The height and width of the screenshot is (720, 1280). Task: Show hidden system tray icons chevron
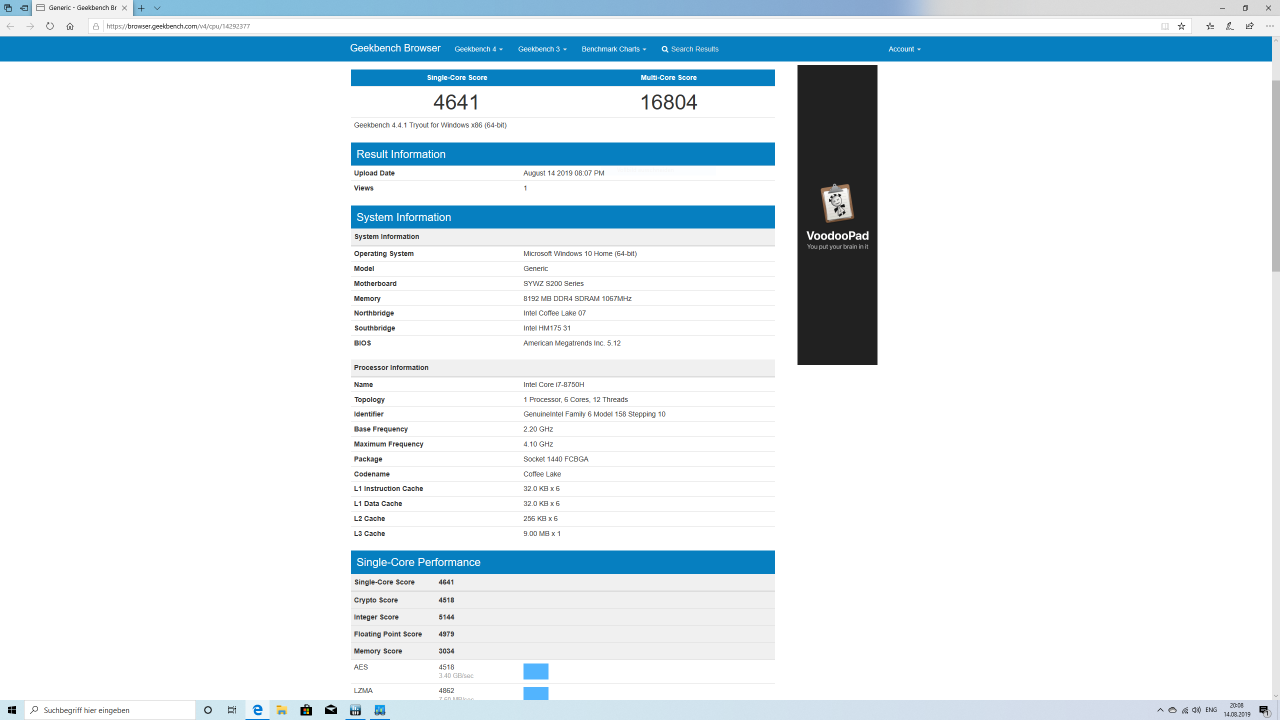click(x=1160, y=710)
